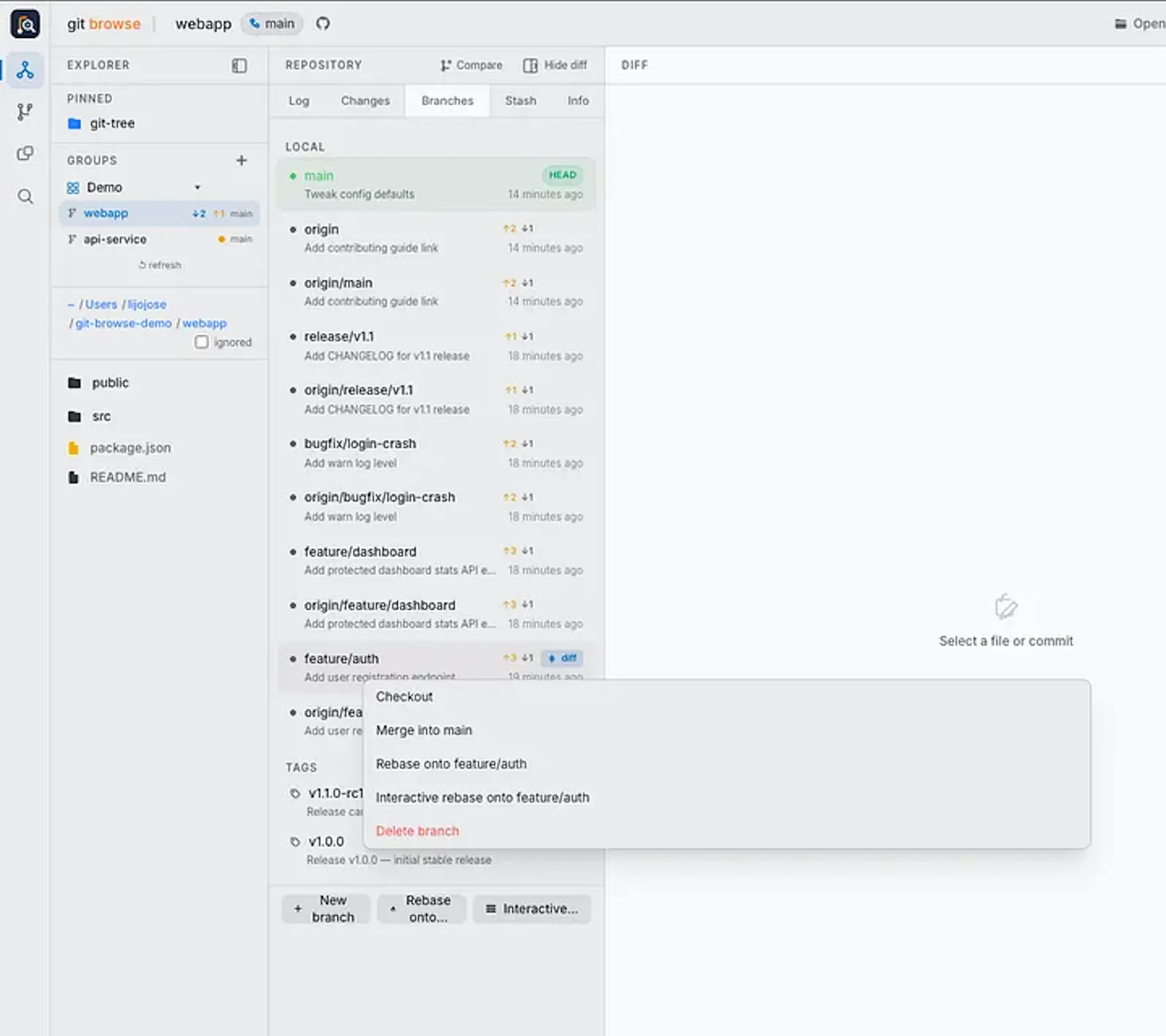Image resolution: width=1166 pixels, height=1036 pixels.
Task: Open the search sidebar icon
Action: pyautogui.click(x=26, y=196)
